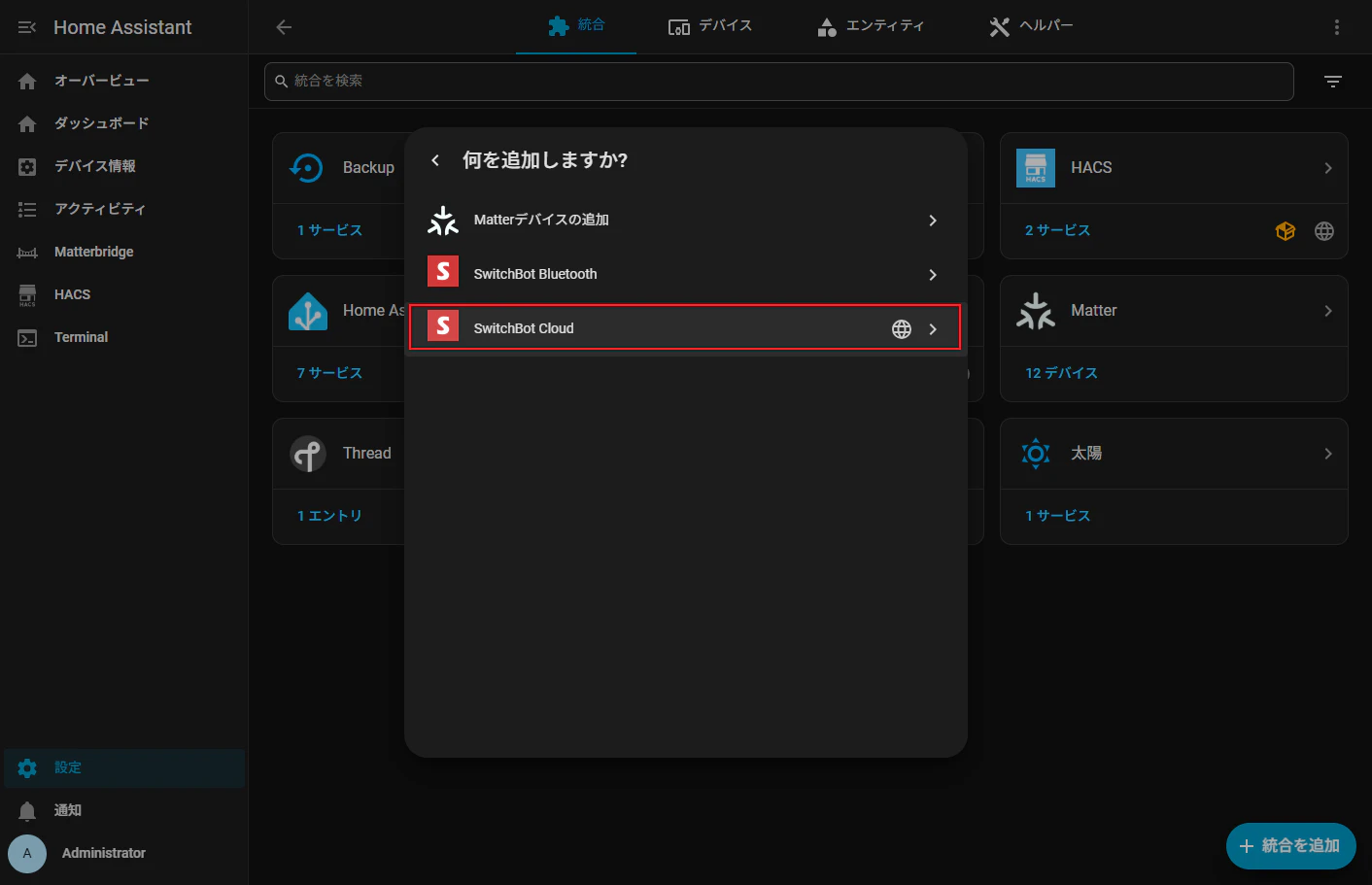The image size is (1372, 885).
Task: Open 1 サービス link under 太陽
Action: point(1057,516)
